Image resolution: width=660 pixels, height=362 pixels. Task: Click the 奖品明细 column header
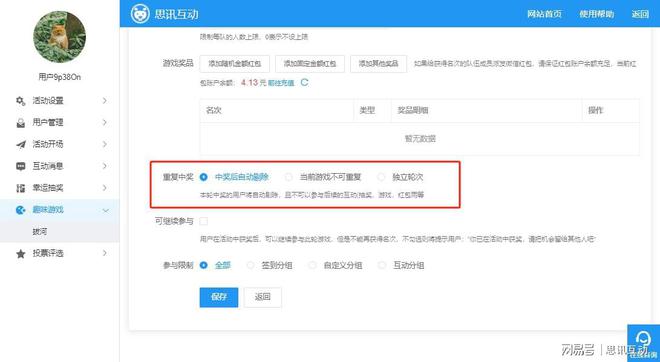pos(413,110)
